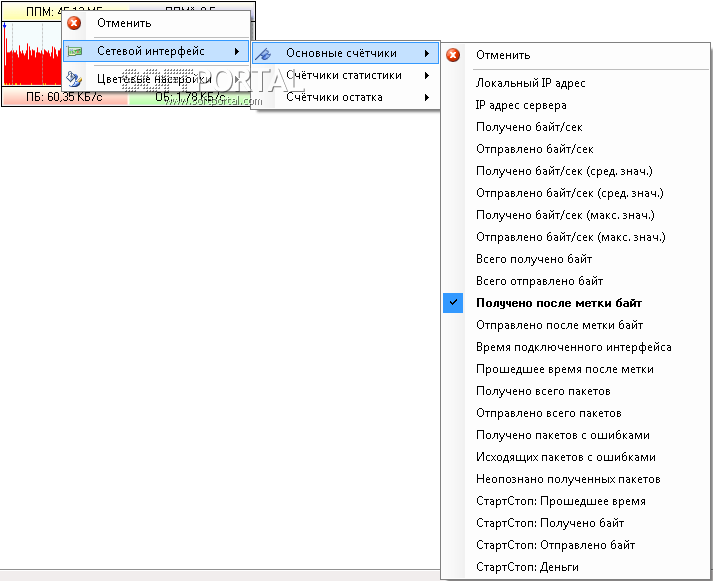Viewport: 713px width, 581px height.
Task: Open the Цветовые настройки menu item
Action: tap(156, 79)
